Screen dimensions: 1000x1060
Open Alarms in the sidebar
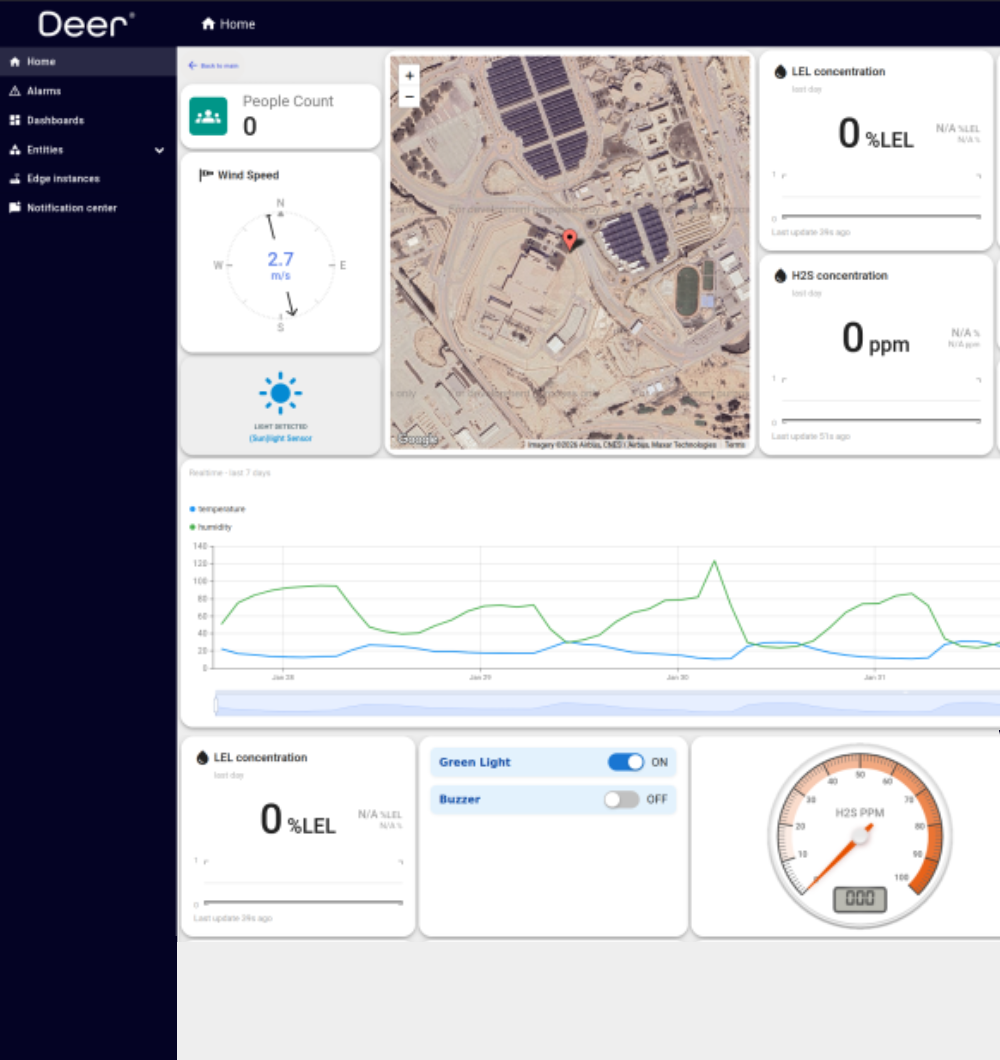click(88, 91)
